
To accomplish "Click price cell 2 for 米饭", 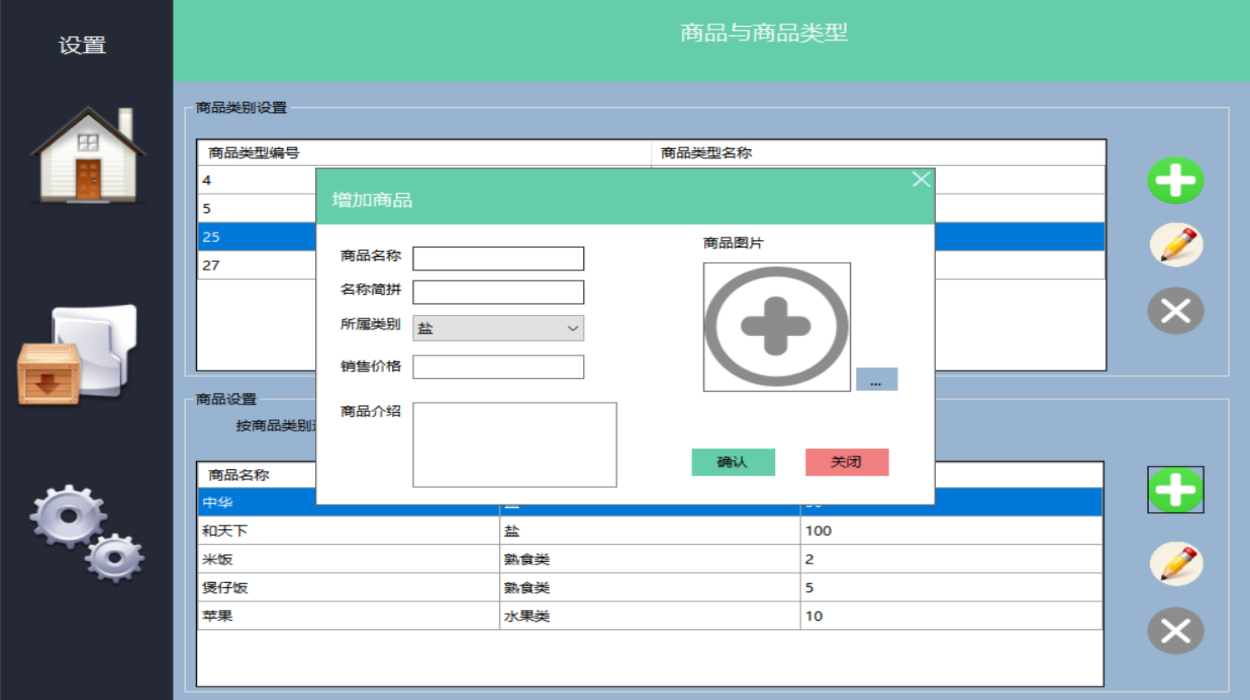I will pos(952,559).
